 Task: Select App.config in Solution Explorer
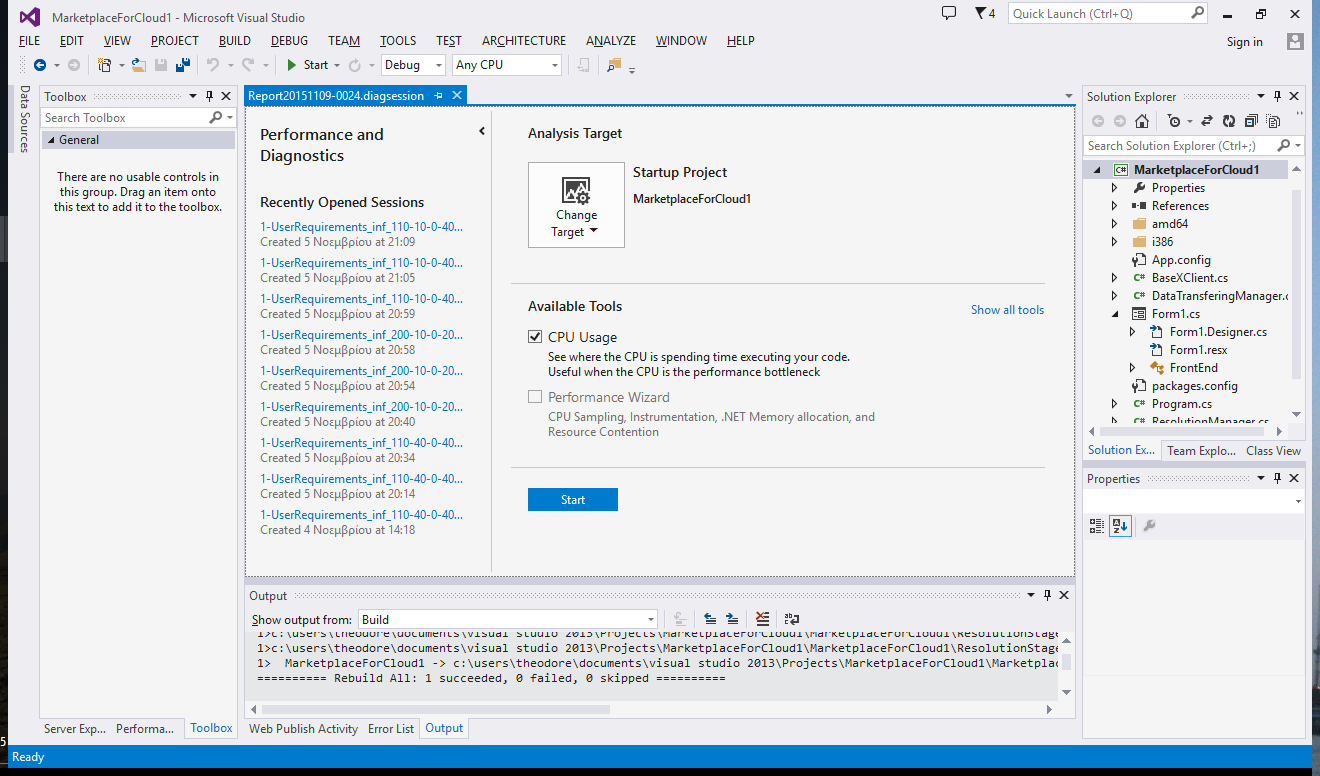coord(1181,260)
